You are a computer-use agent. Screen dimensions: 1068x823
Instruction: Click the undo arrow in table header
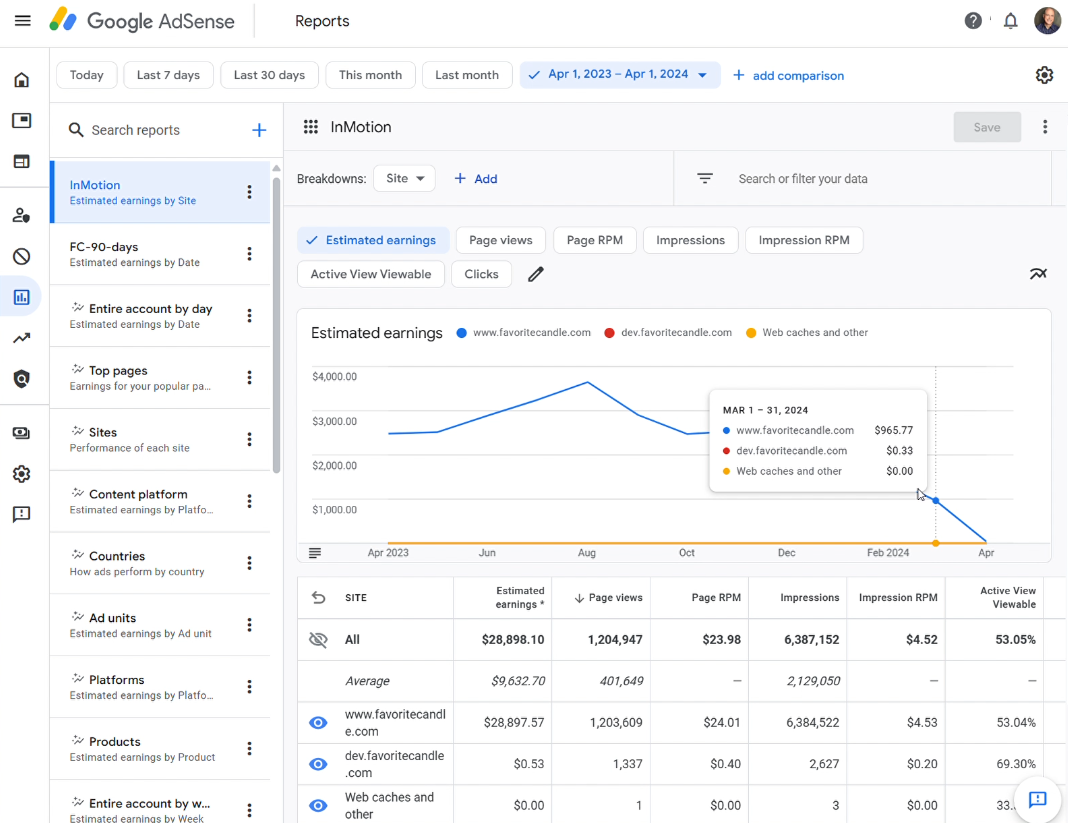point(318,597)
